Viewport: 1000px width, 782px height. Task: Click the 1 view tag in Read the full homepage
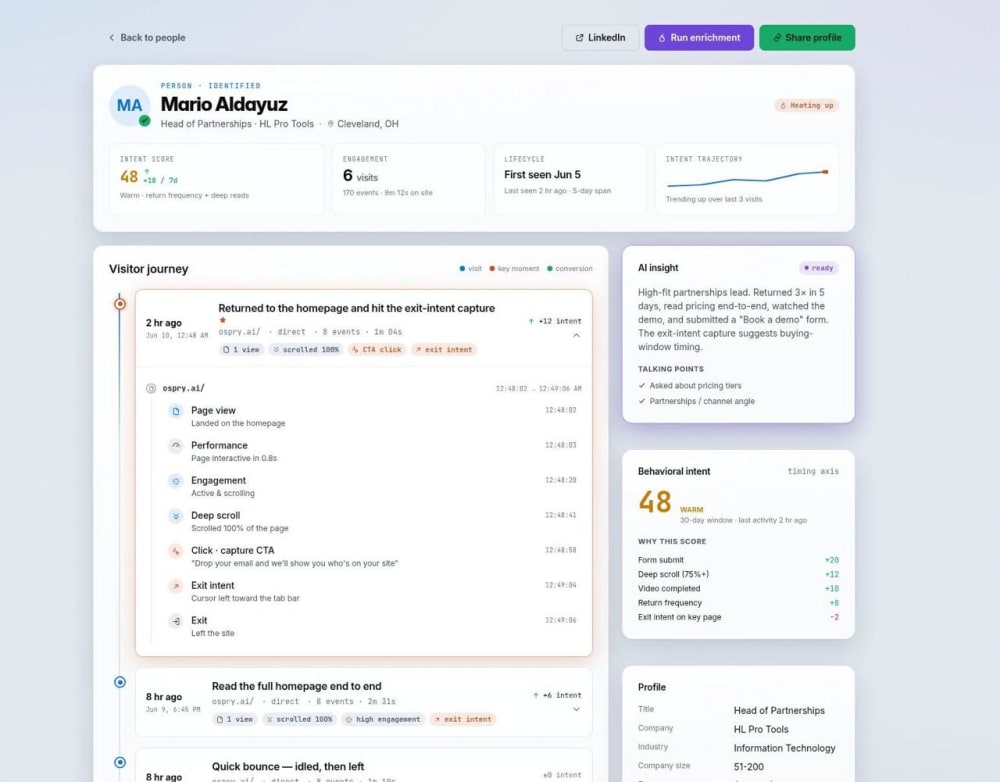(x=234, y=719)
